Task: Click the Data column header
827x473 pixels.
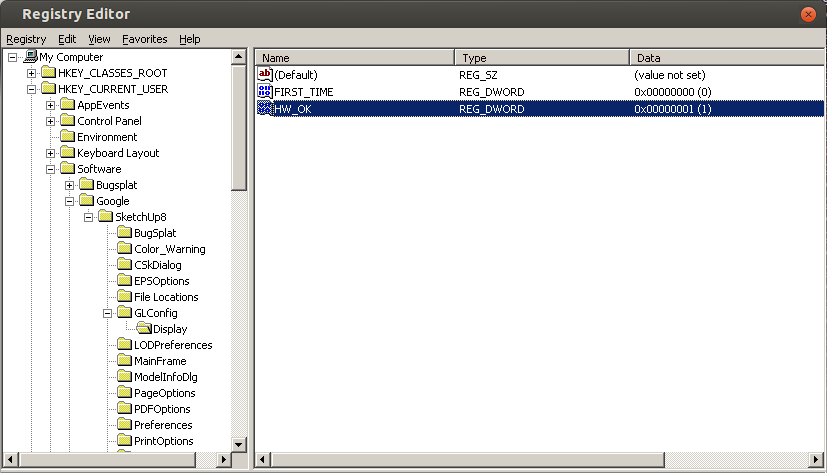Action: tap(725, 58)
